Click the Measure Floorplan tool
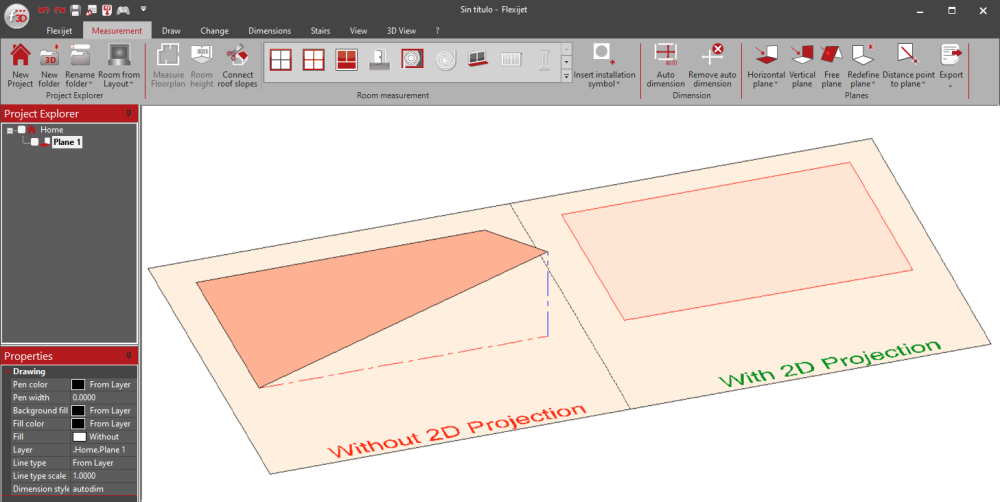Screen dimensions: 1000x502 click(x=168, y=66)
